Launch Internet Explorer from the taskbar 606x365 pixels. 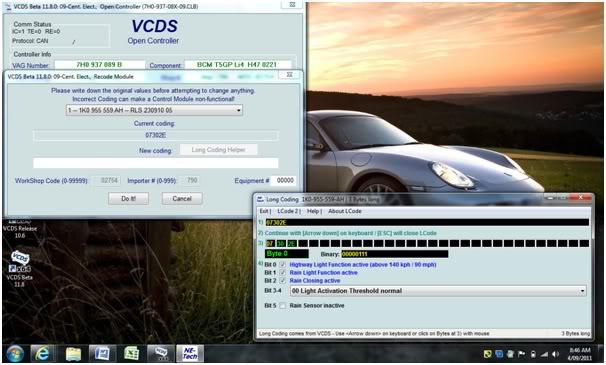[x=42, y=353]
